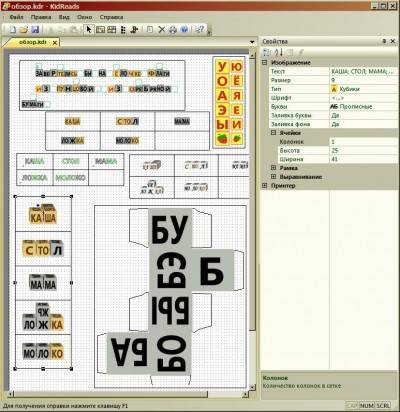Expand the Принтер property group
The image size is (400, 412).
click(265, 185)
